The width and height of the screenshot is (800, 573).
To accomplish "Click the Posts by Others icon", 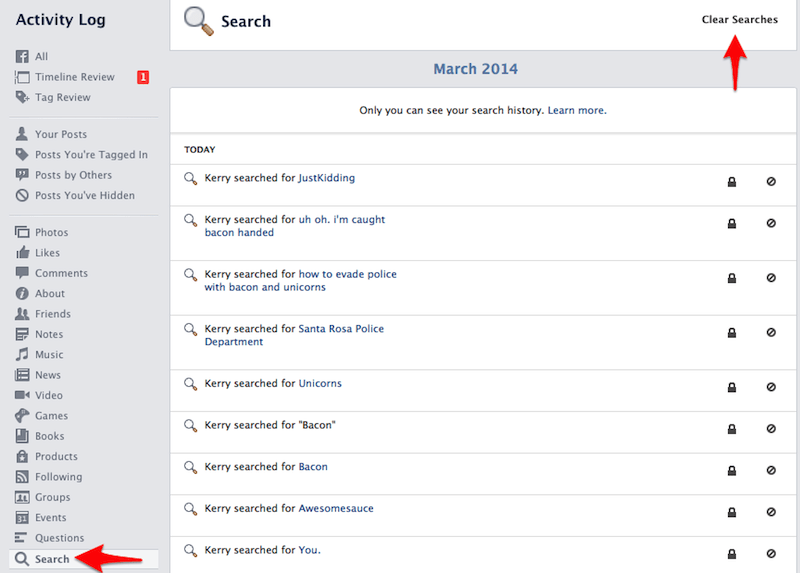I will [22, 175].
